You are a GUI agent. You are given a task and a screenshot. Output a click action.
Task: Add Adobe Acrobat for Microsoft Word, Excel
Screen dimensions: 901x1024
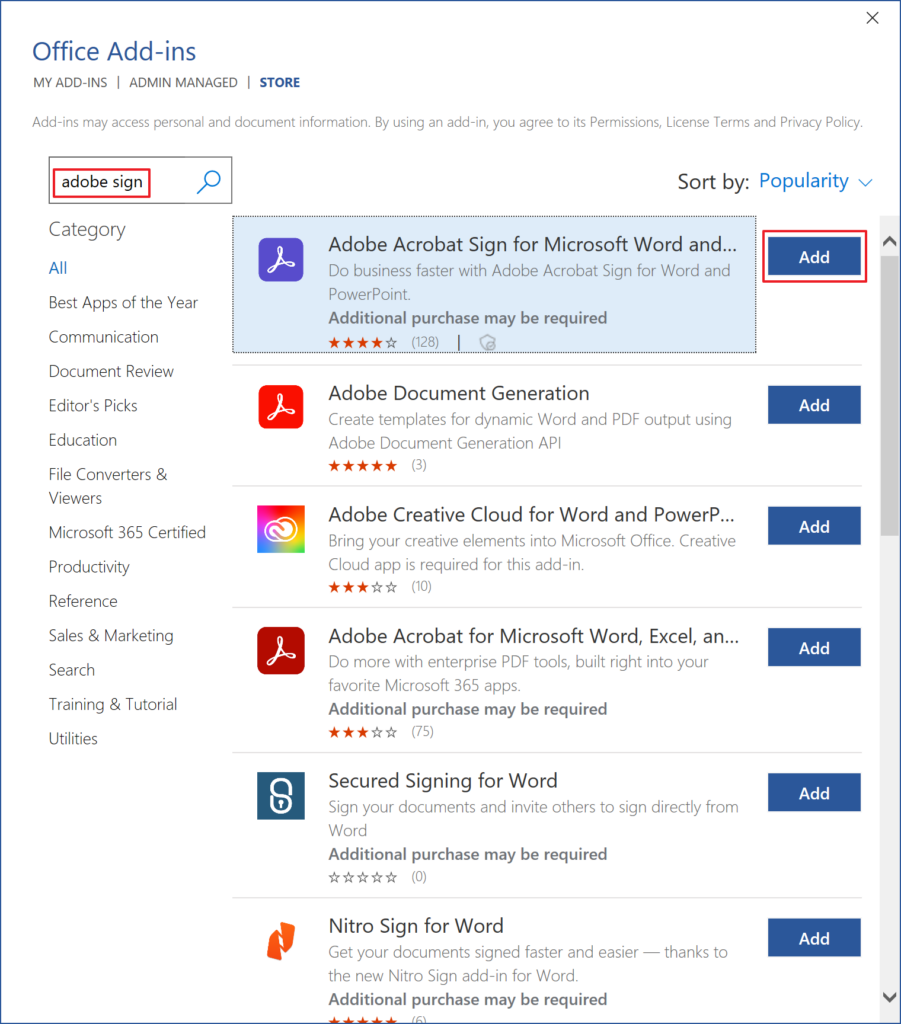[x=814, y=648]
